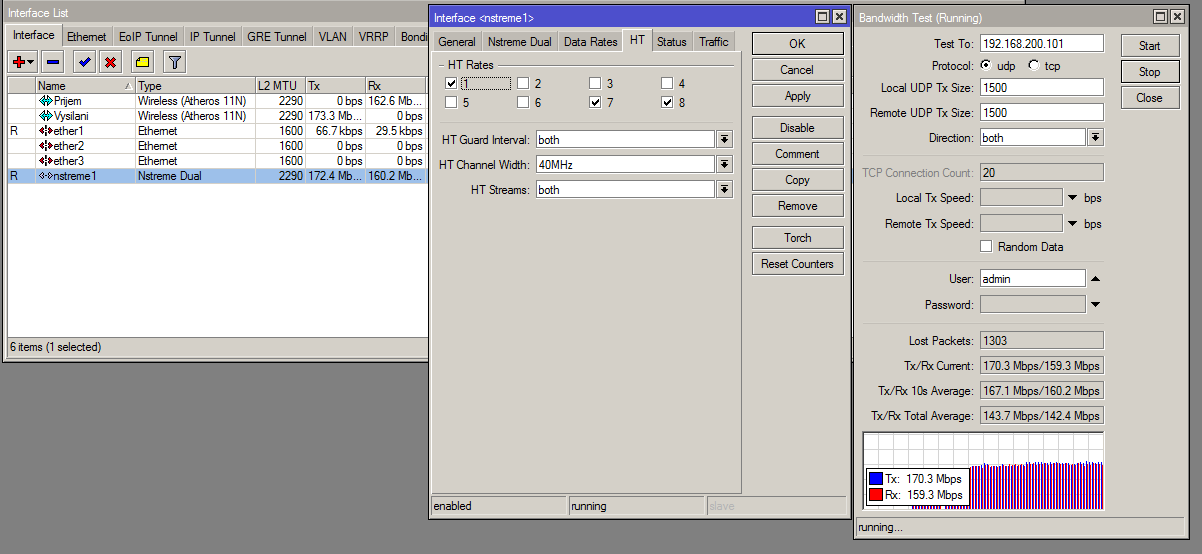Click the red plus Add interface icon
This screenshot has height=554, width=1202.
19,62
